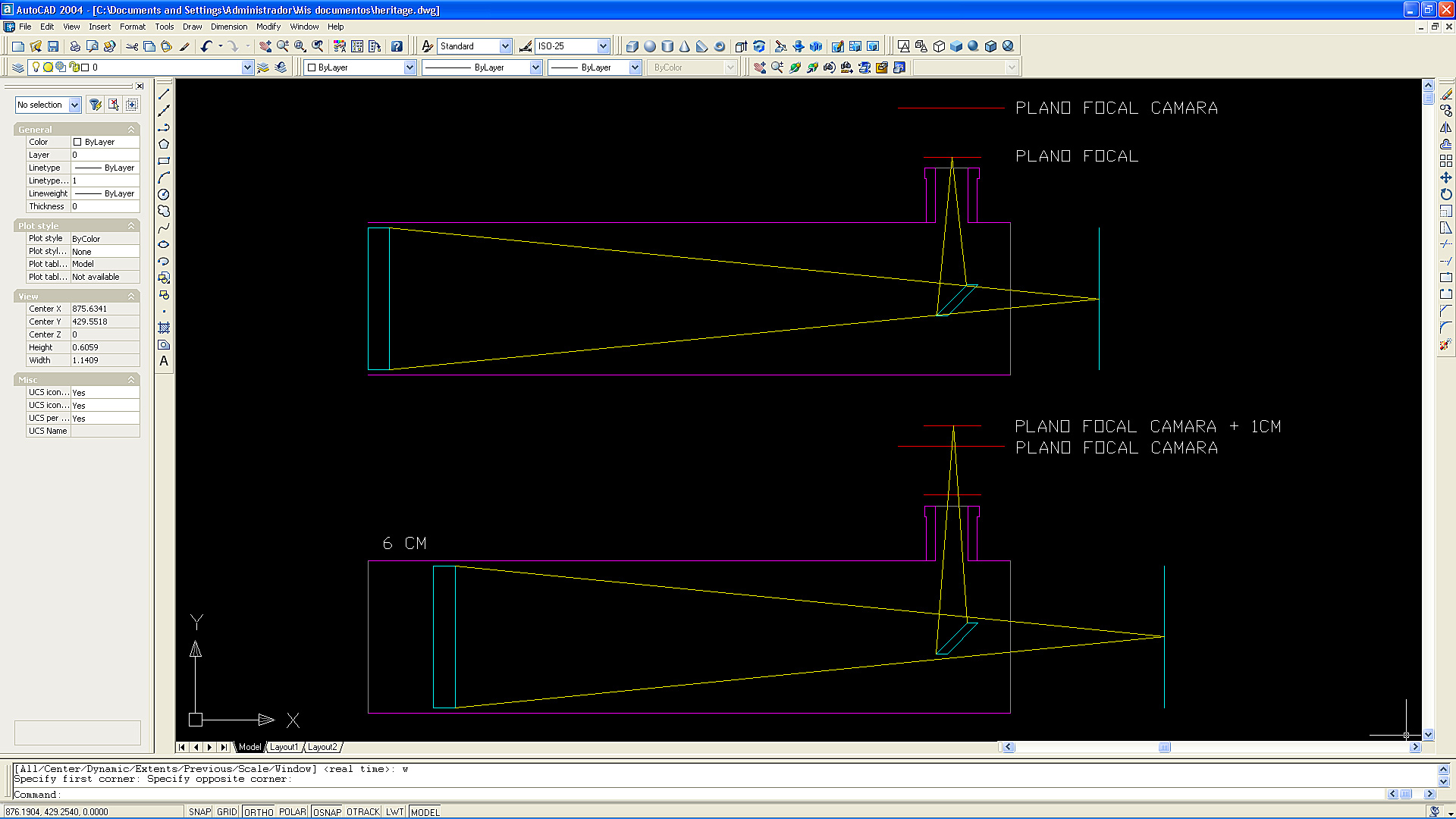Open the Help question mark icon
The width and height of the screenshot is (1456, 819).
coord(397,46)
